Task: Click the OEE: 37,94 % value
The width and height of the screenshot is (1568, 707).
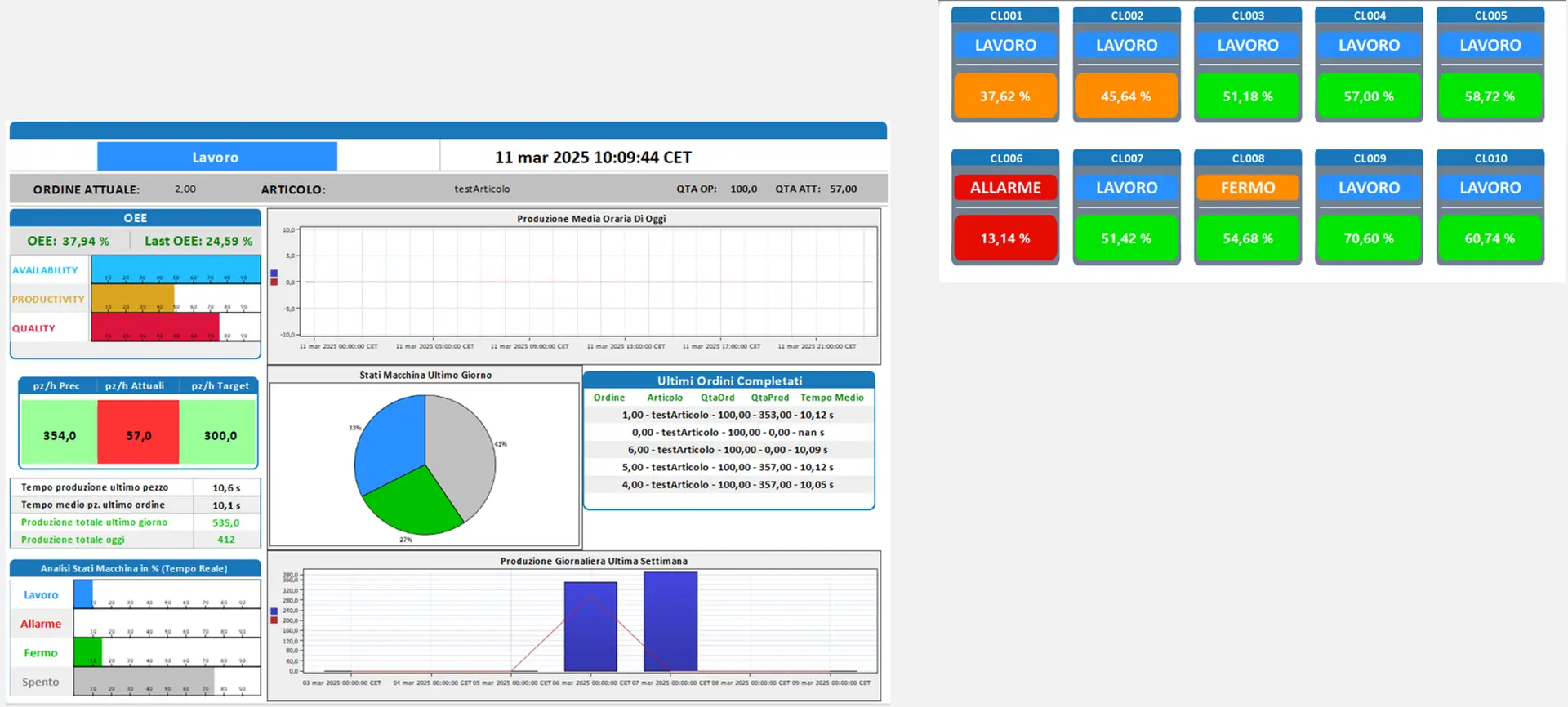Action: (x=69, y=242)
